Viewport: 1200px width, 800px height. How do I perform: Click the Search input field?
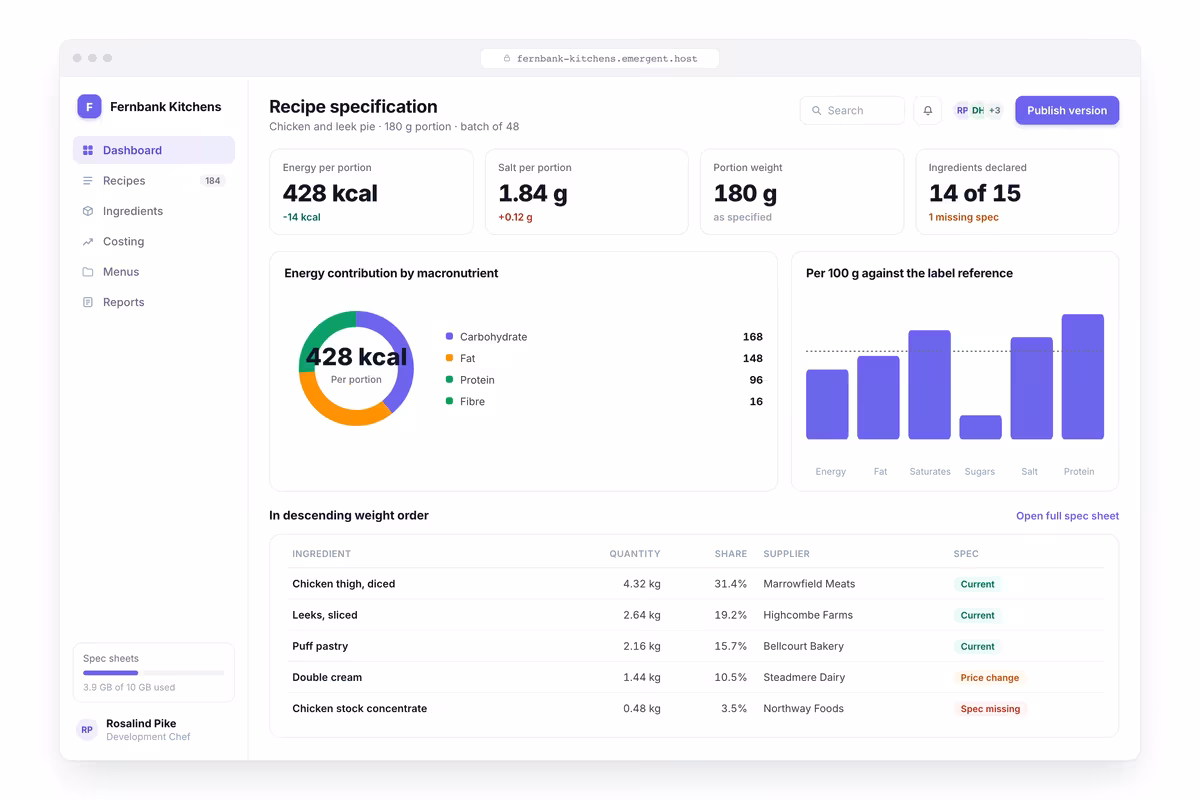tap(852, 111)
